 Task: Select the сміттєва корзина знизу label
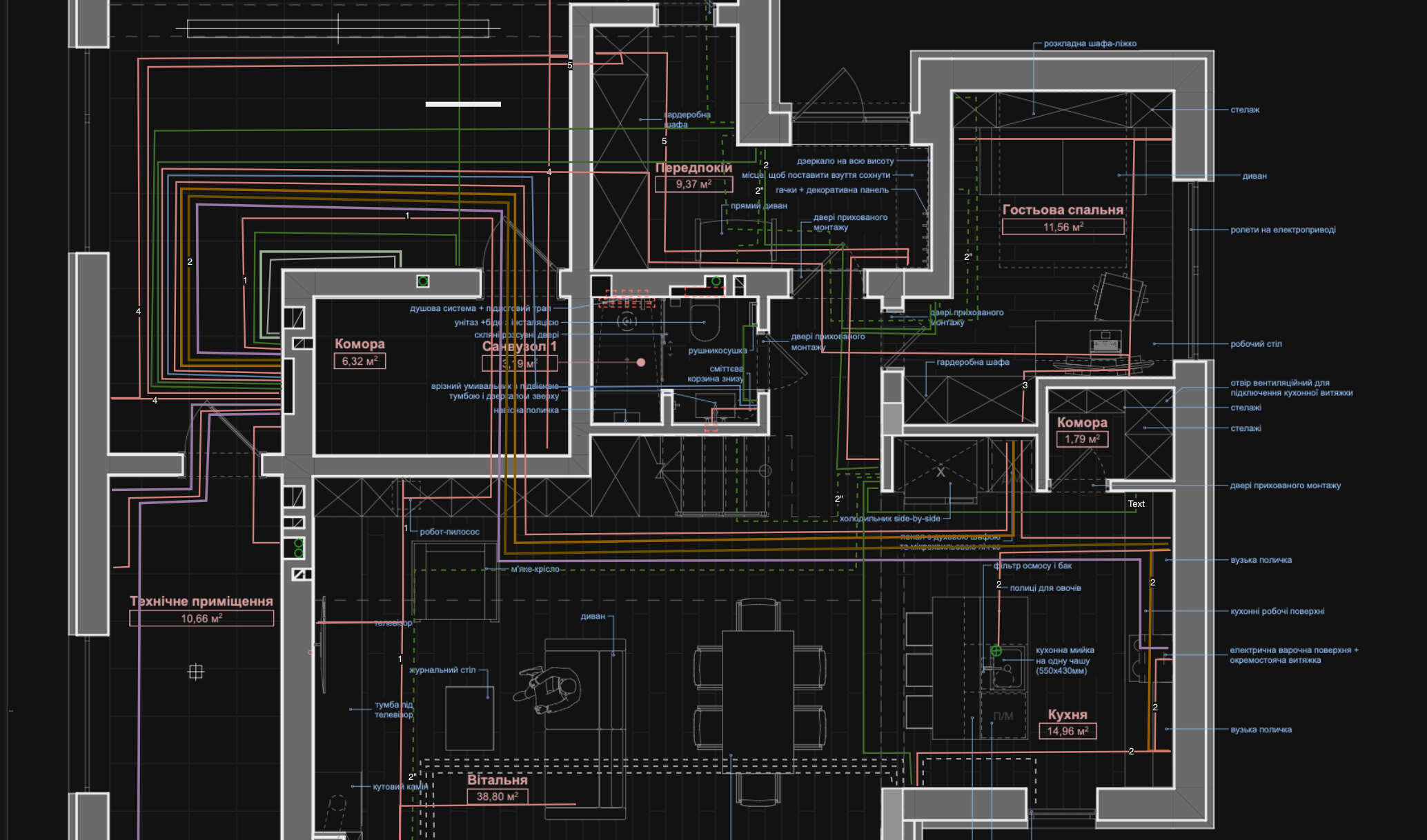click(716, 374)
